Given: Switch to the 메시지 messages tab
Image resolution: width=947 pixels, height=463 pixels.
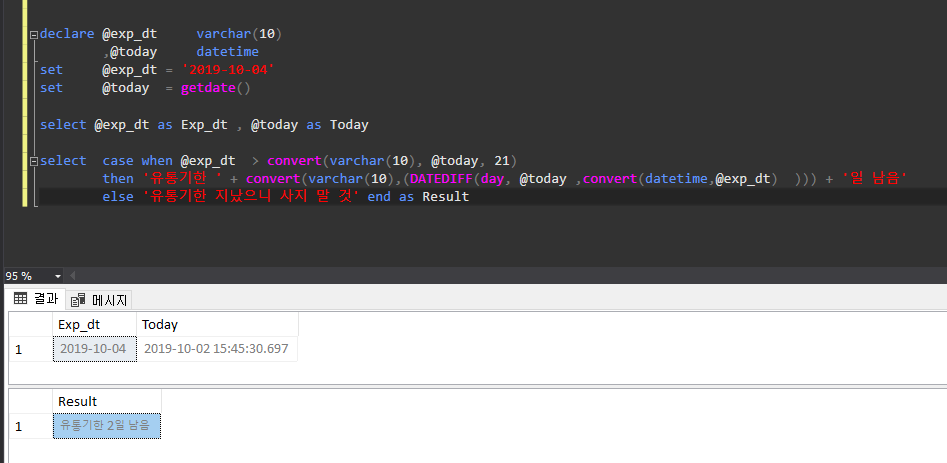Looking at the screenshot, I should point(98,300).
